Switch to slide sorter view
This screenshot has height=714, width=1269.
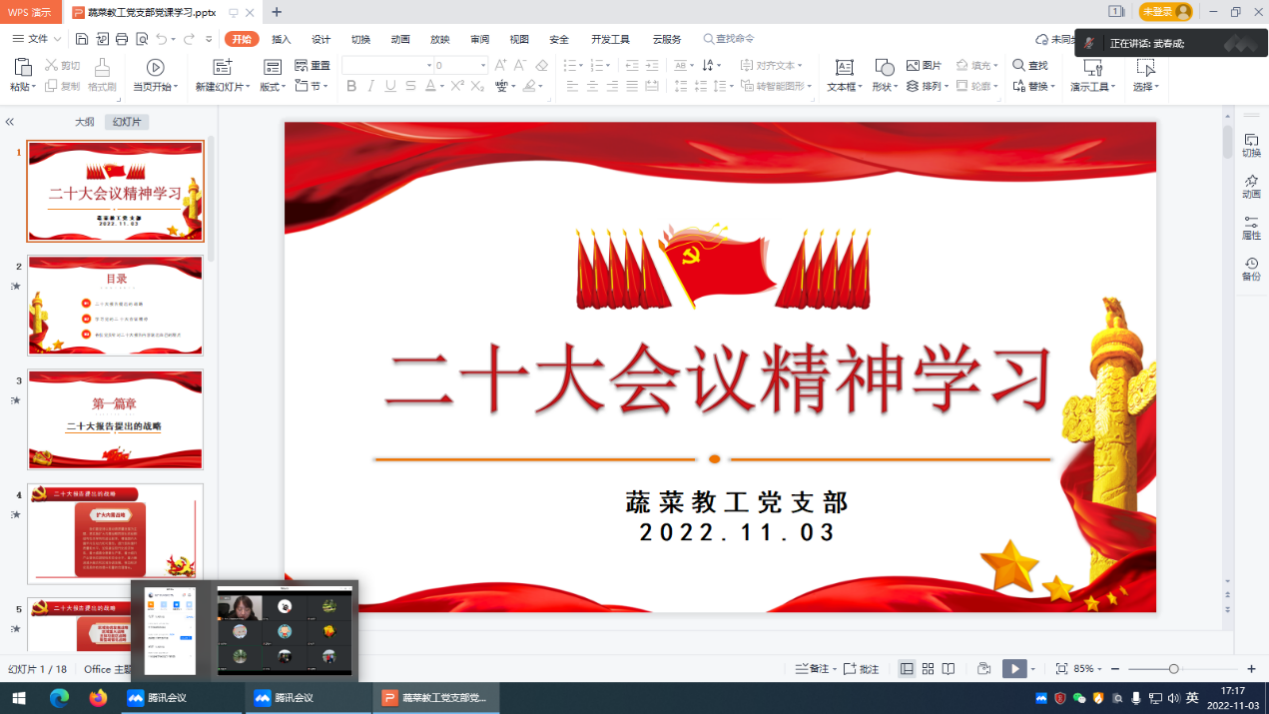(928, 669)
